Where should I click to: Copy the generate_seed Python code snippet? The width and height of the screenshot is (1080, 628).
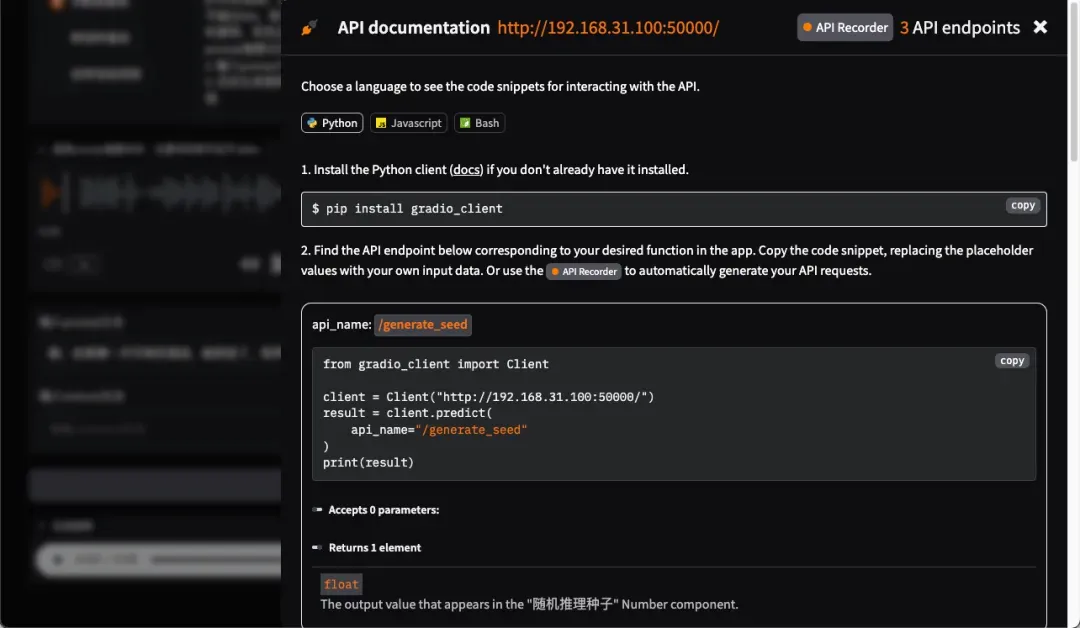coord(1012,361)
